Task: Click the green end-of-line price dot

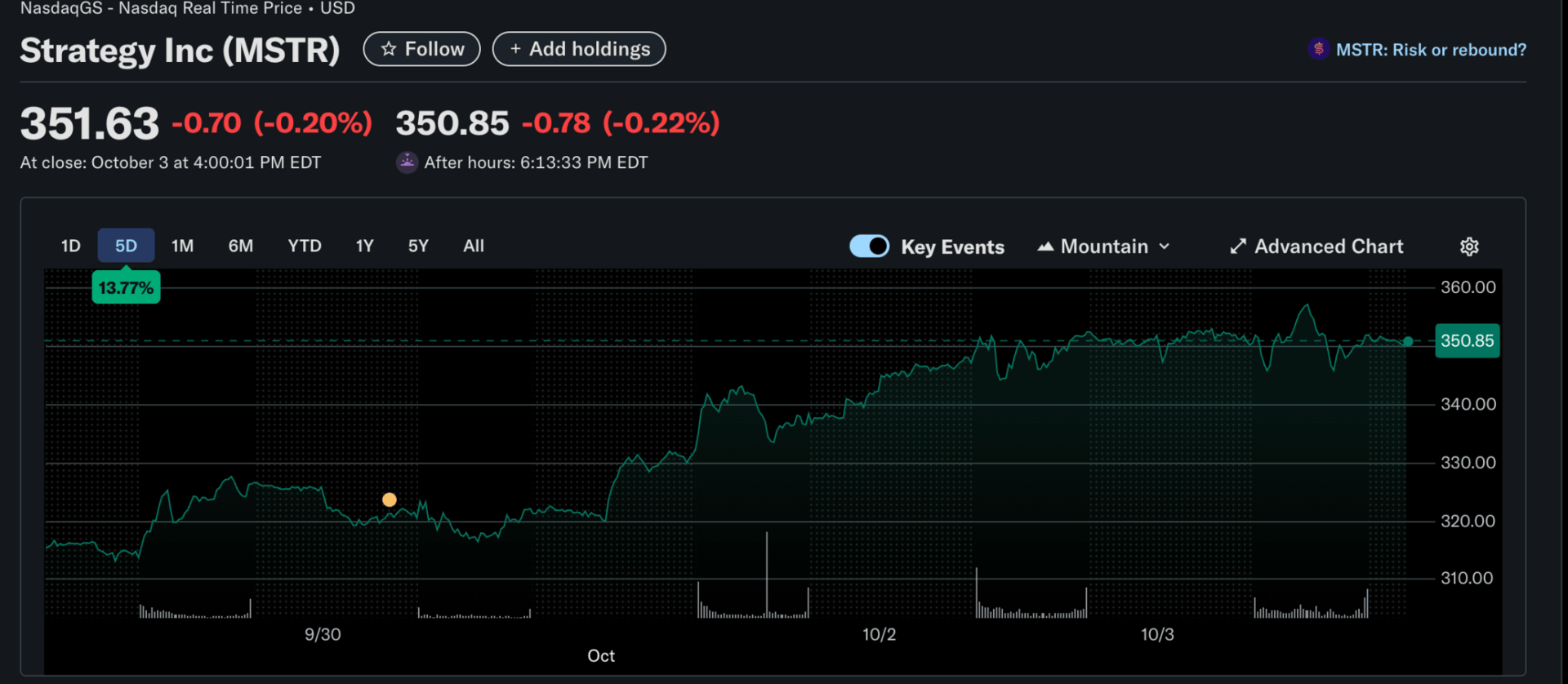Action: (x=1408, y=341)
